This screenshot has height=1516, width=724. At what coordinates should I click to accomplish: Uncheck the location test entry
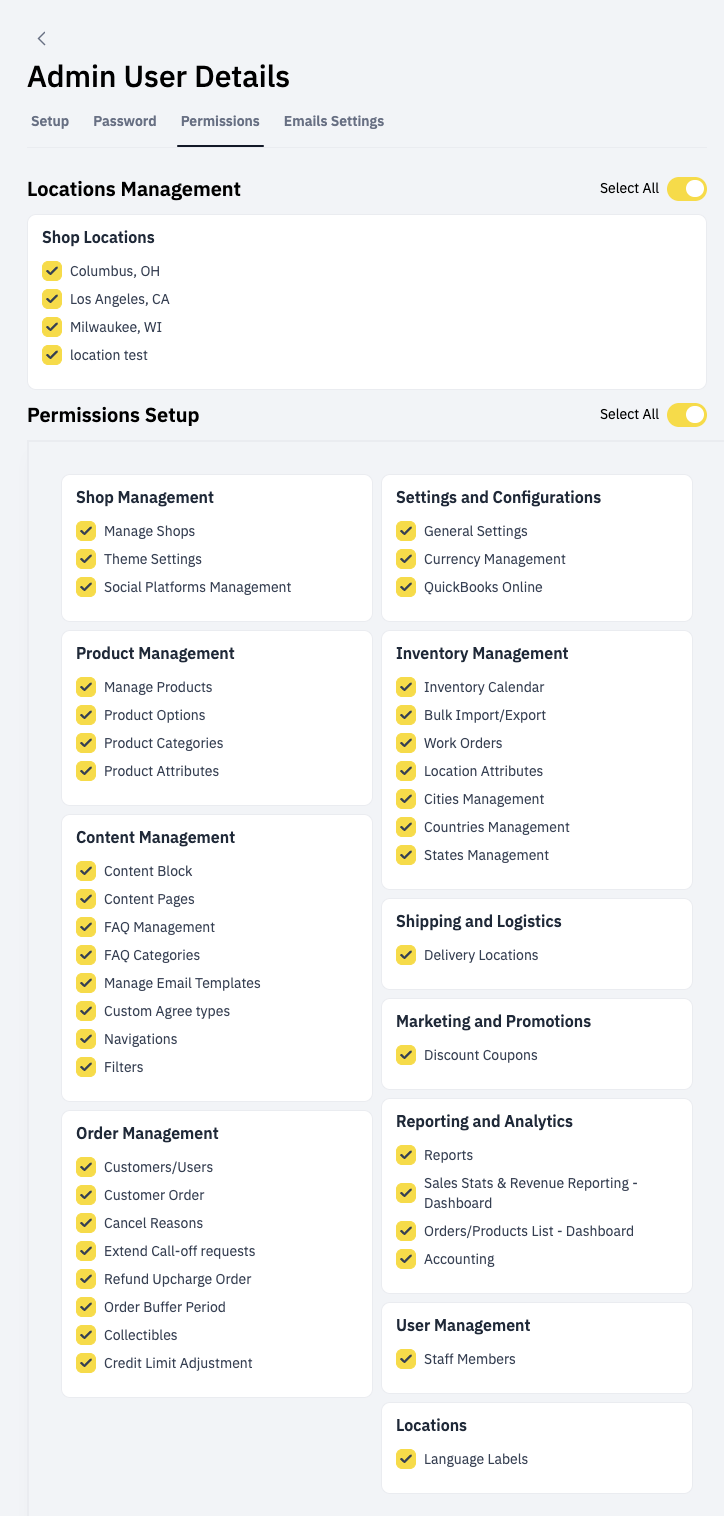(51, 355)
